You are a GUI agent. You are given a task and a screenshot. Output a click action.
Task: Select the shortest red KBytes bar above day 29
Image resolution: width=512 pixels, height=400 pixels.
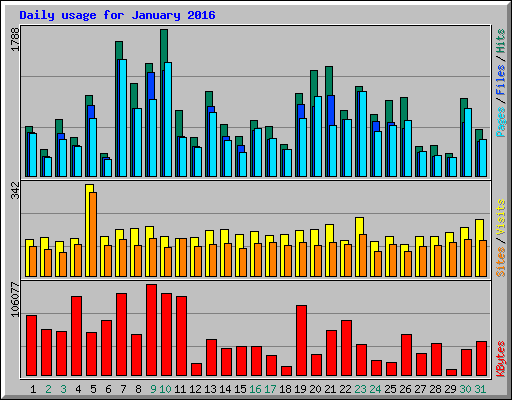tap(451, 373)
